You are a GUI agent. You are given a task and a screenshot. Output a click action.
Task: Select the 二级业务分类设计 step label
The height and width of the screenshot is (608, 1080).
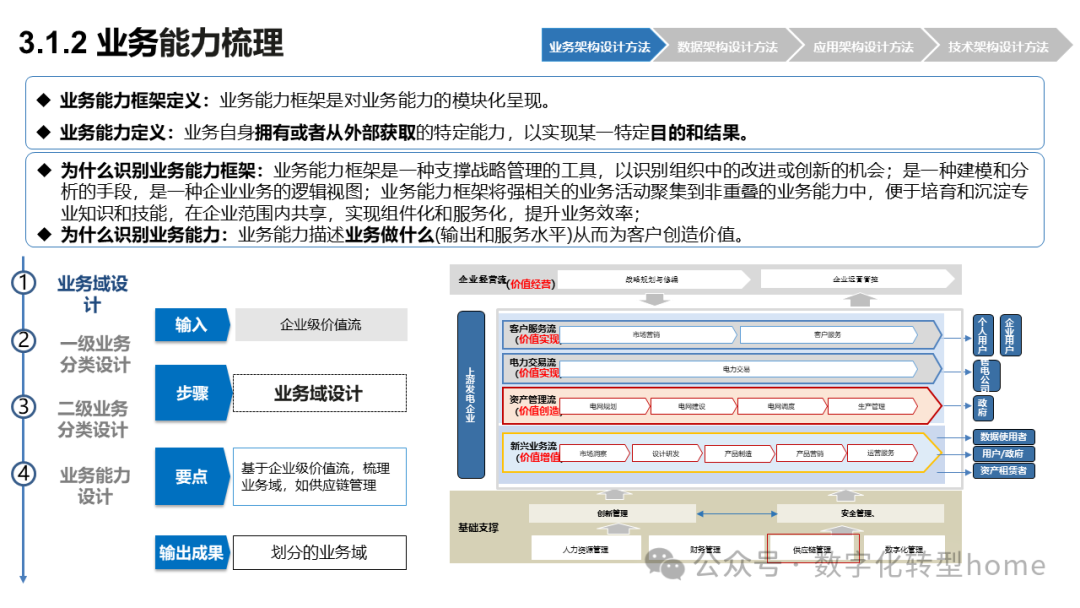coord(93,419)
